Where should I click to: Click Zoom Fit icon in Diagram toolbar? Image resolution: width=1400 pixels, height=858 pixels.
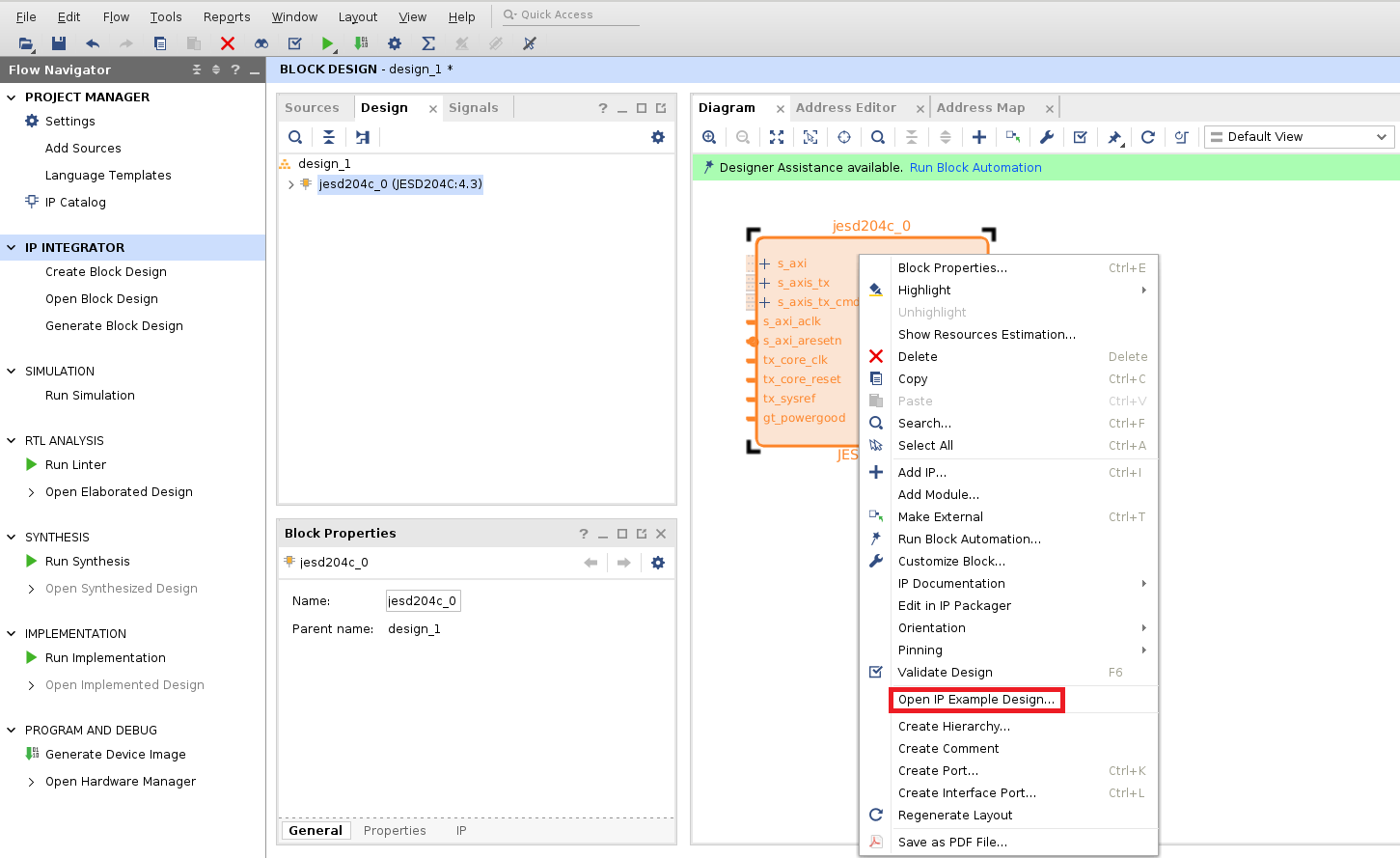point(777,137)
